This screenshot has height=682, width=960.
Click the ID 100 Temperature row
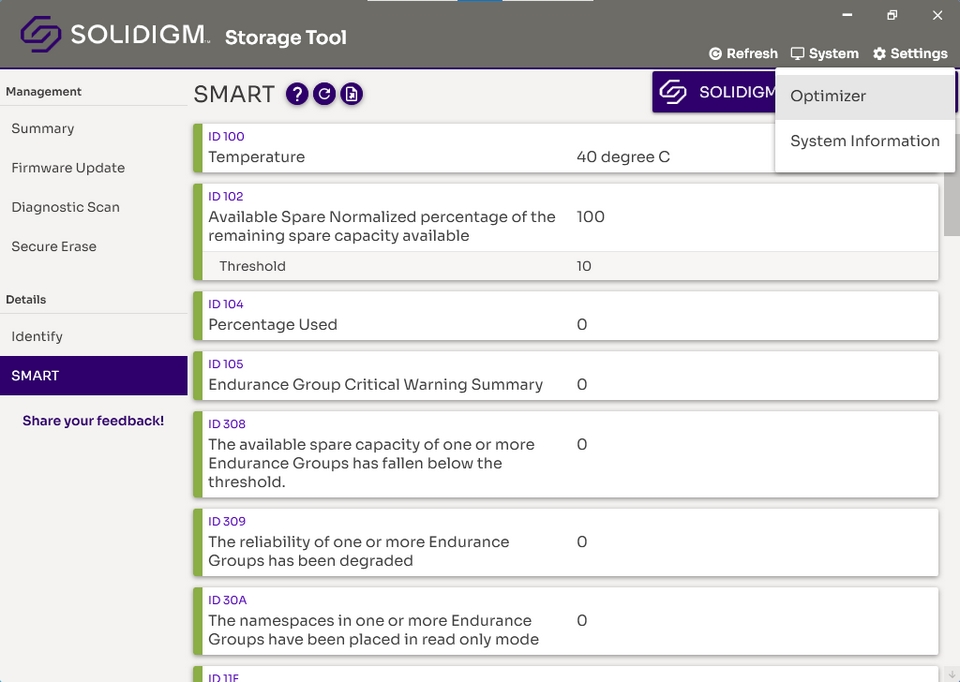tap(566, 148)
